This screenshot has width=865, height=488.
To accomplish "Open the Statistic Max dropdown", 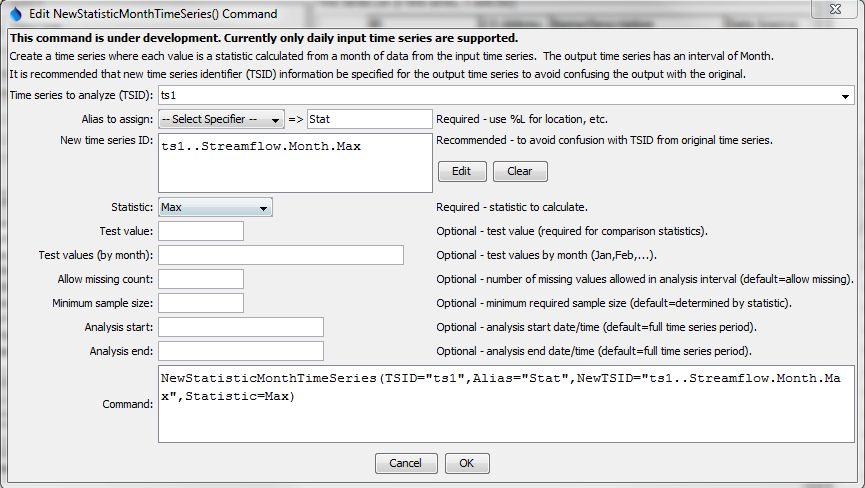I will (x=216, y=208).
